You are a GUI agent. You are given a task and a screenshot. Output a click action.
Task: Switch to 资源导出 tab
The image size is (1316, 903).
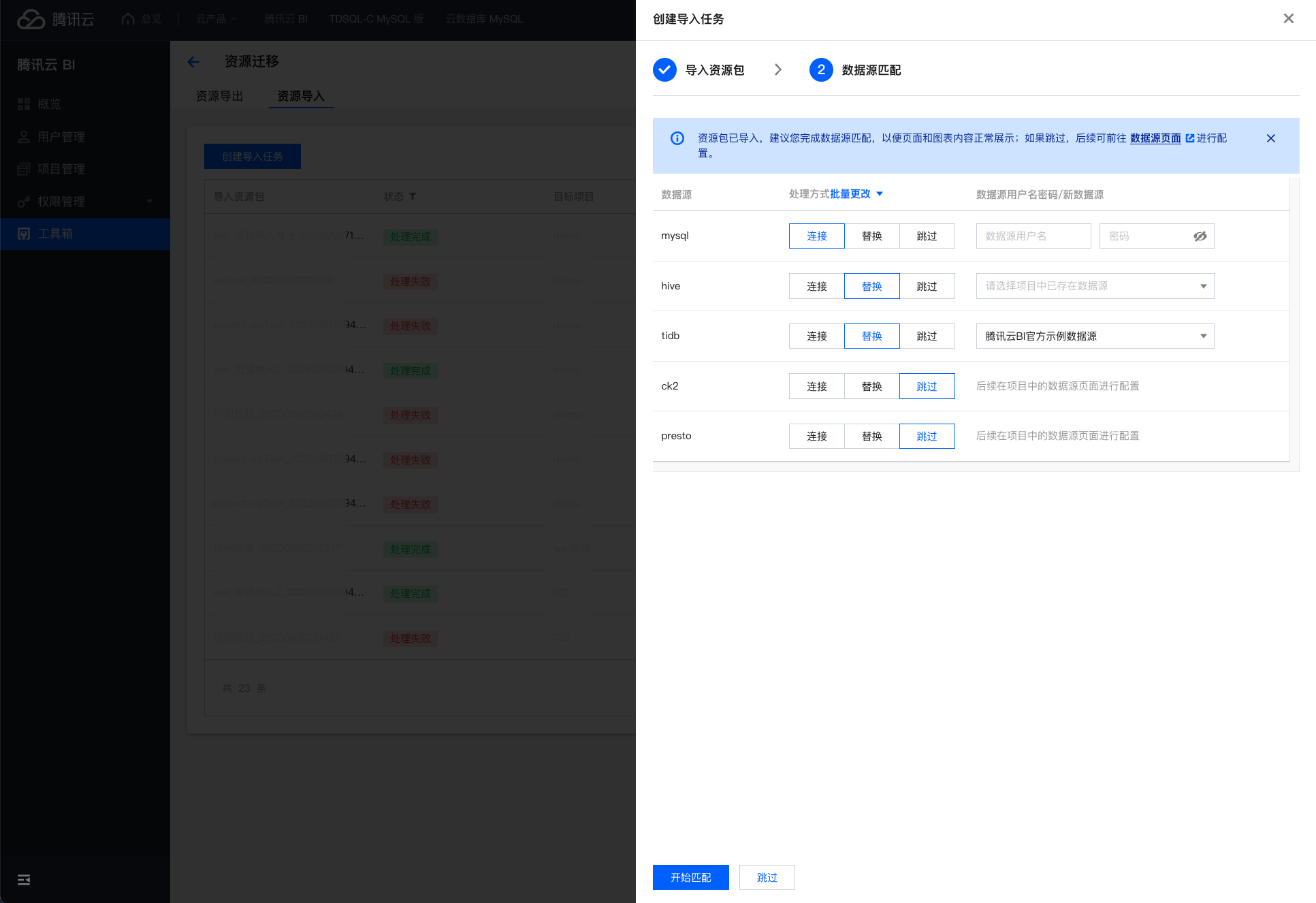click(x=219, y=96)
